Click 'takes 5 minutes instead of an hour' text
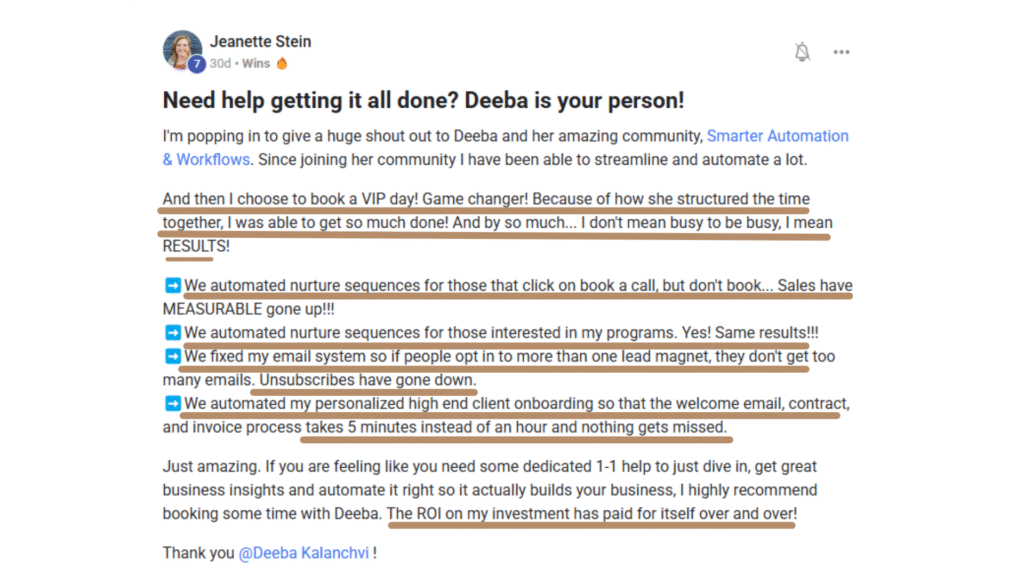Viewport: 1024px width, 576px height. (x=426, y=427)
